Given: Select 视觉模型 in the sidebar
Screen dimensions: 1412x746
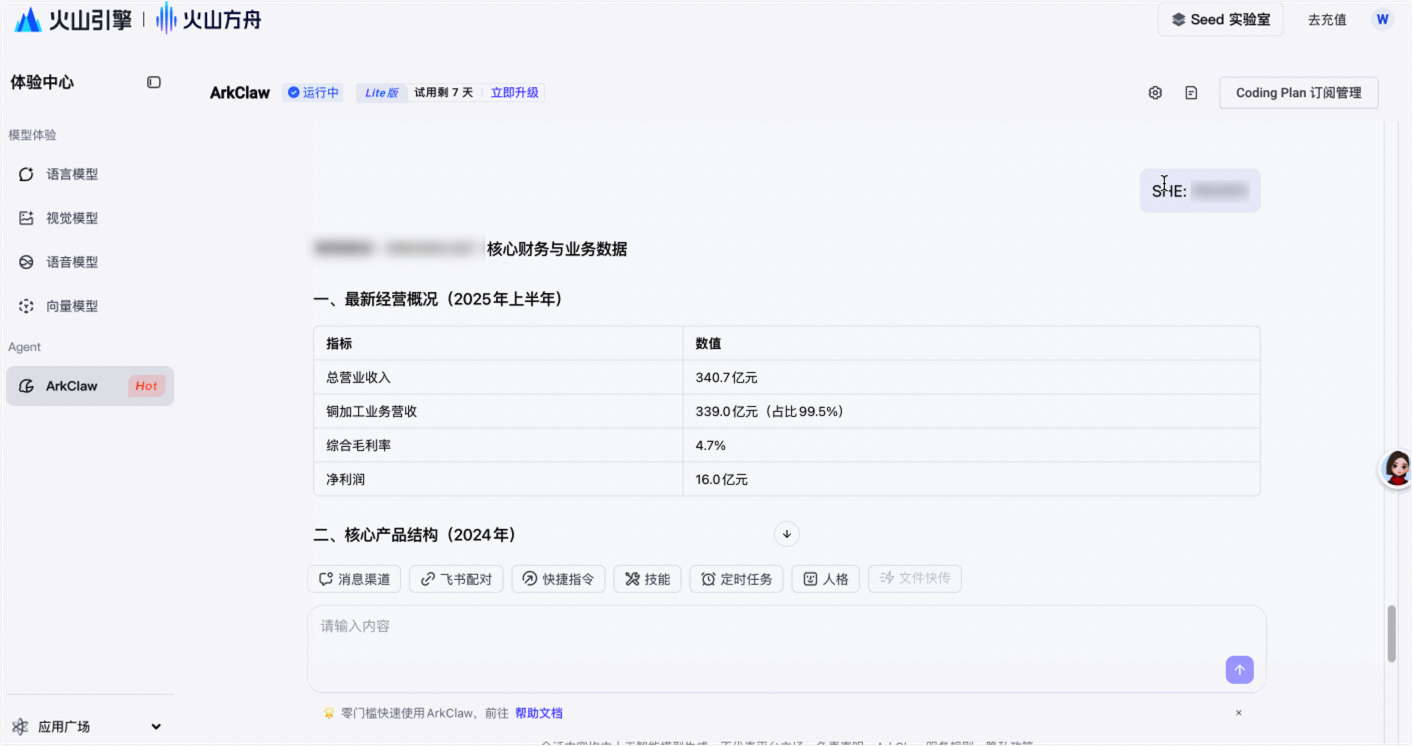Looking at the screenshot, I should tap(72, 218).
